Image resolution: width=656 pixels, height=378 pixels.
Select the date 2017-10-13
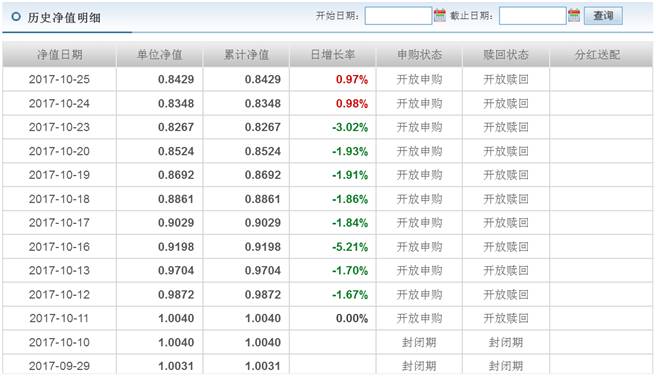[59, 271]
